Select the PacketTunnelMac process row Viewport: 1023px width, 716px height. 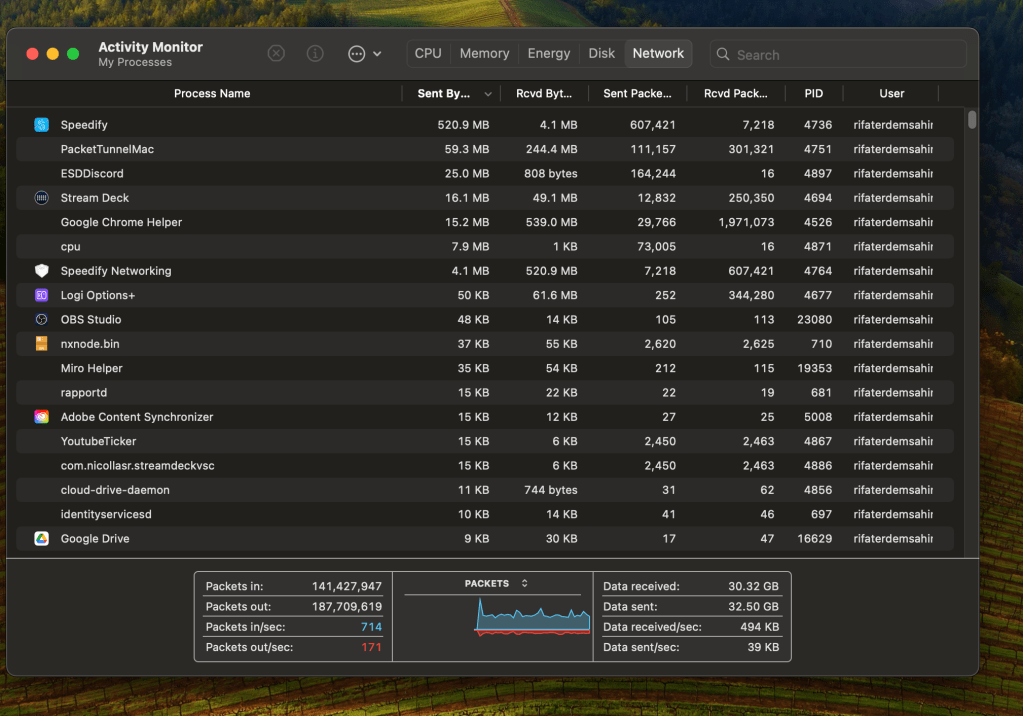(x=485, y=149)
